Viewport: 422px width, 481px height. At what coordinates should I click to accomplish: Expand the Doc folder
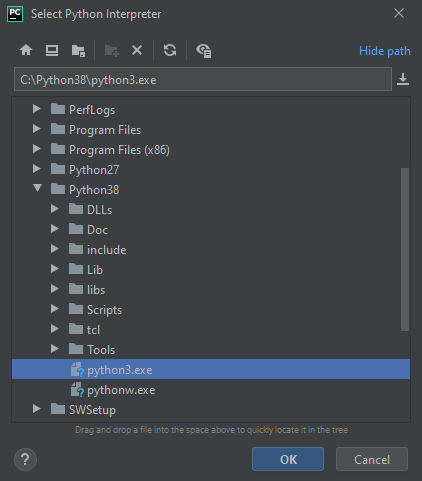click(55, 229)
